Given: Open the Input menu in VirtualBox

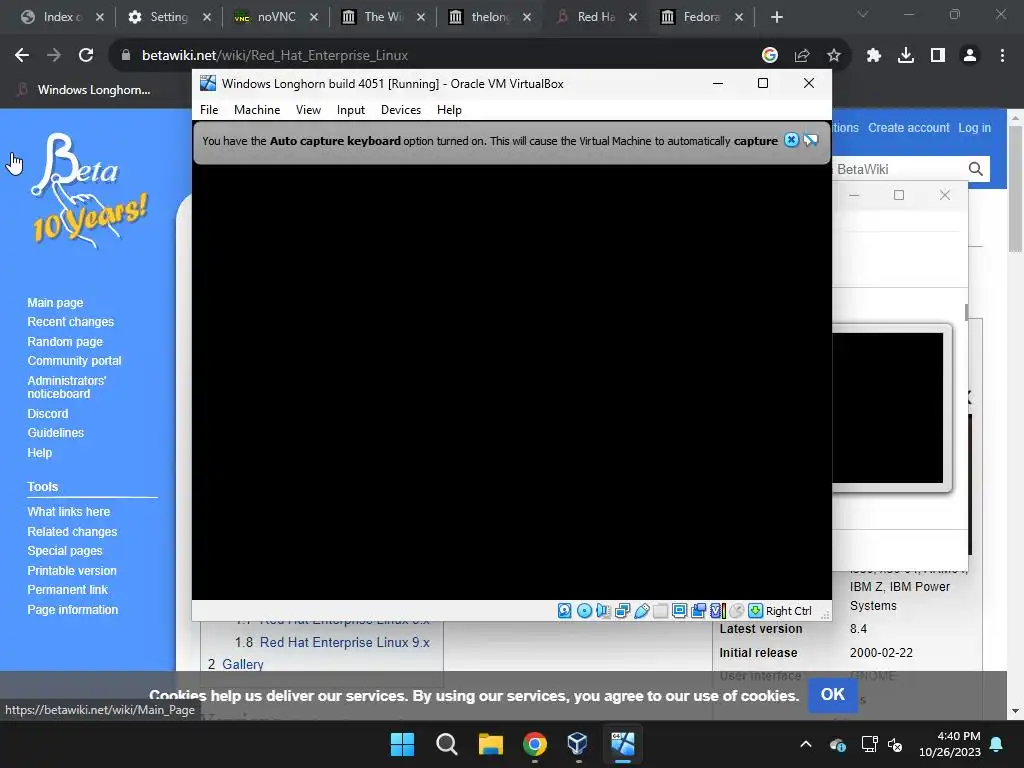Looking at the screenshot, I should [x=351, y=110].
